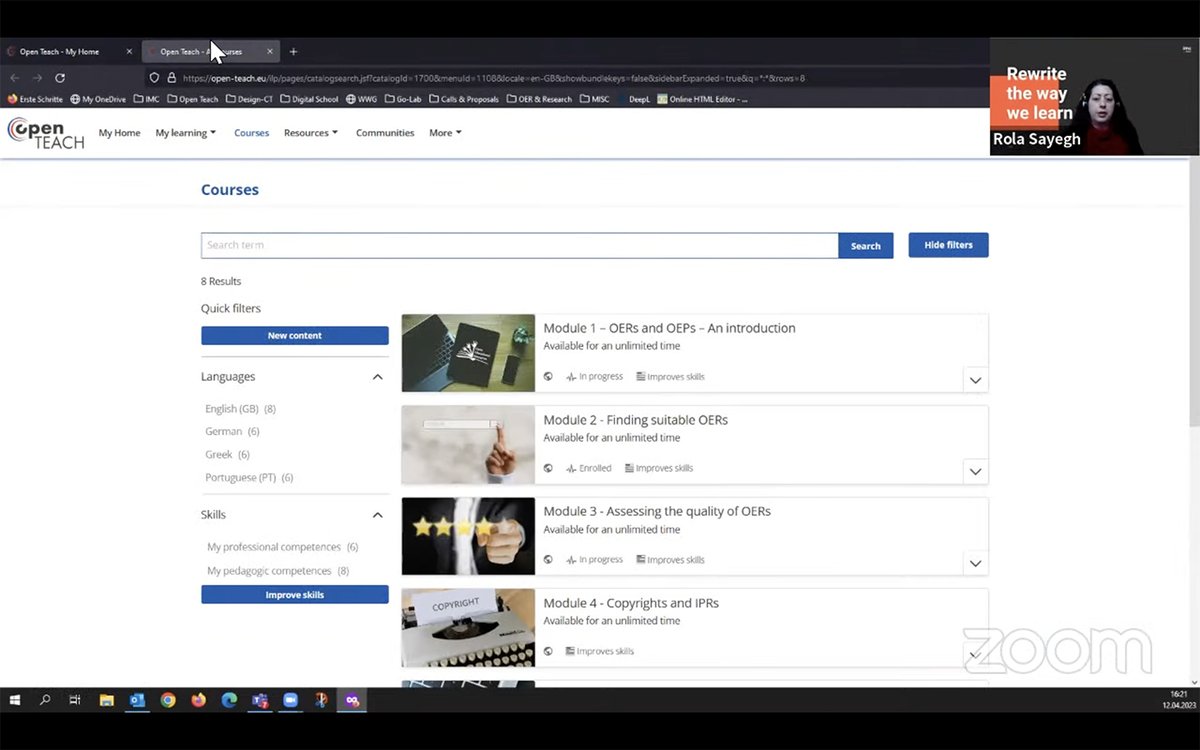
Task: Click the Improve skills button
Action: coord(295,595)
